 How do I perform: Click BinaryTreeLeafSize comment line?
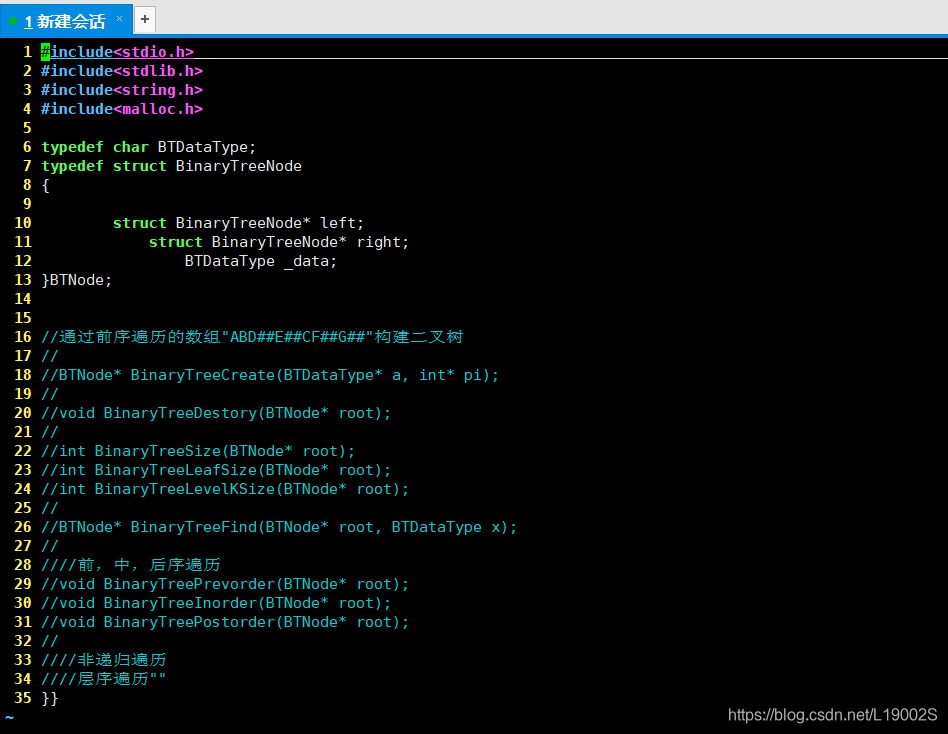click(x=216, y=470)
